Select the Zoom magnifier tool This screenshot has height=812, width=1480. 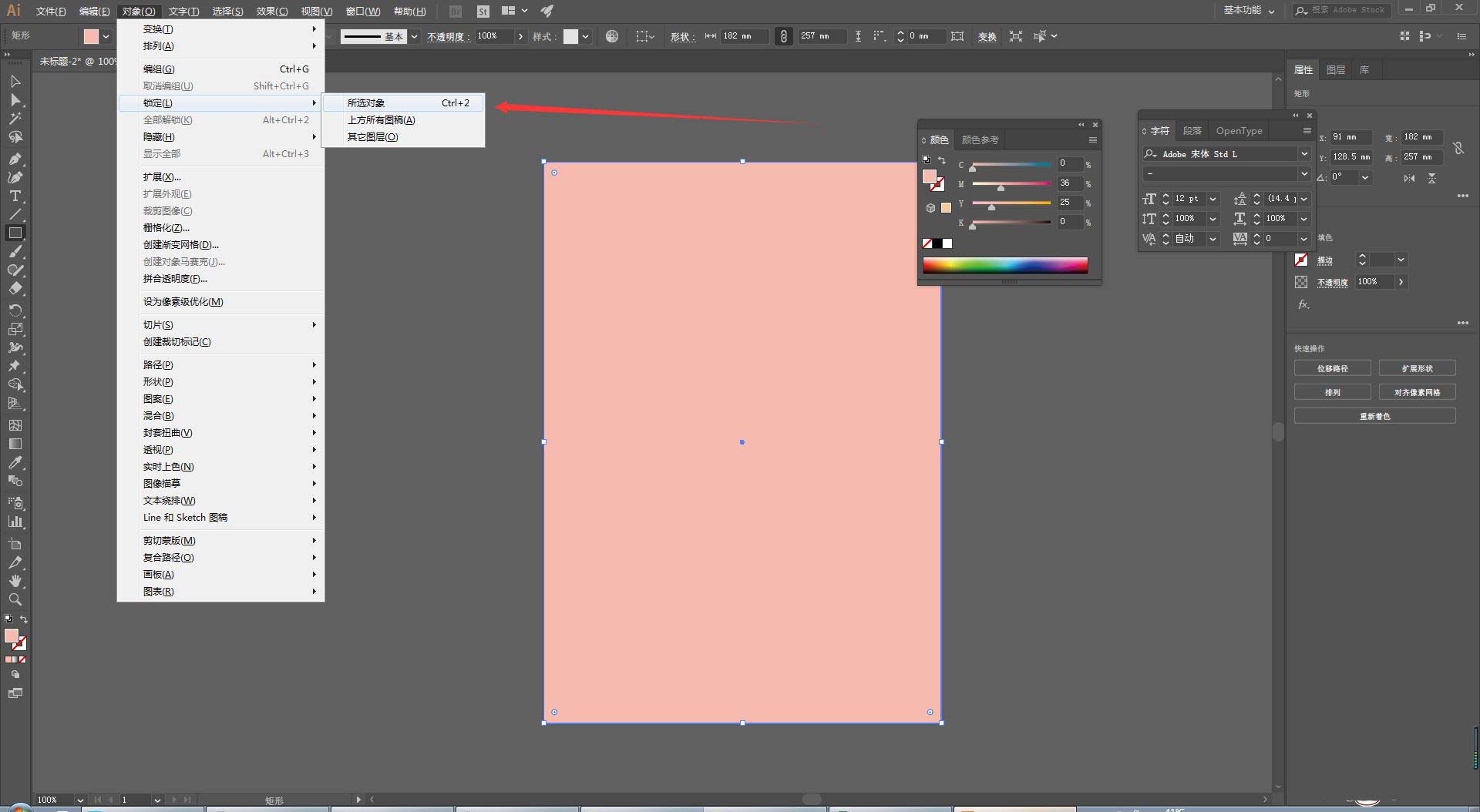coord(15,599)
